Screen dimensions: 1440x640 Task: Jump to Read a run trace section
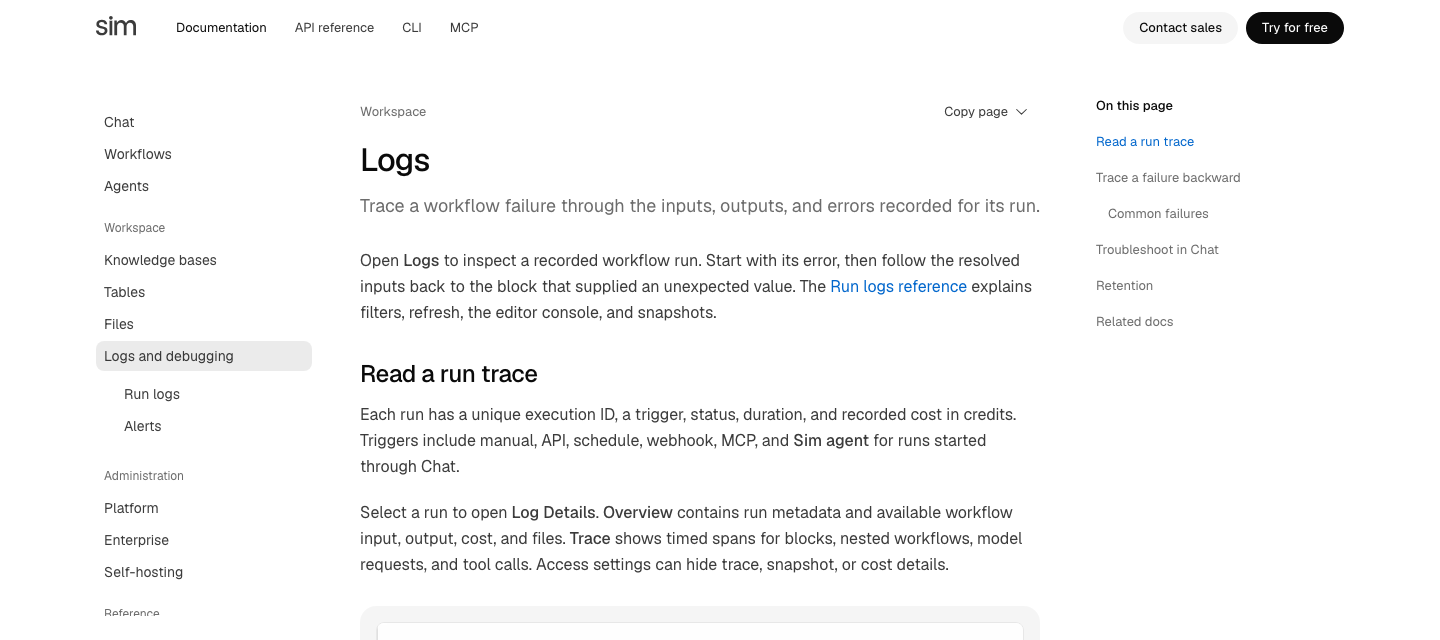click(1145, 142)
